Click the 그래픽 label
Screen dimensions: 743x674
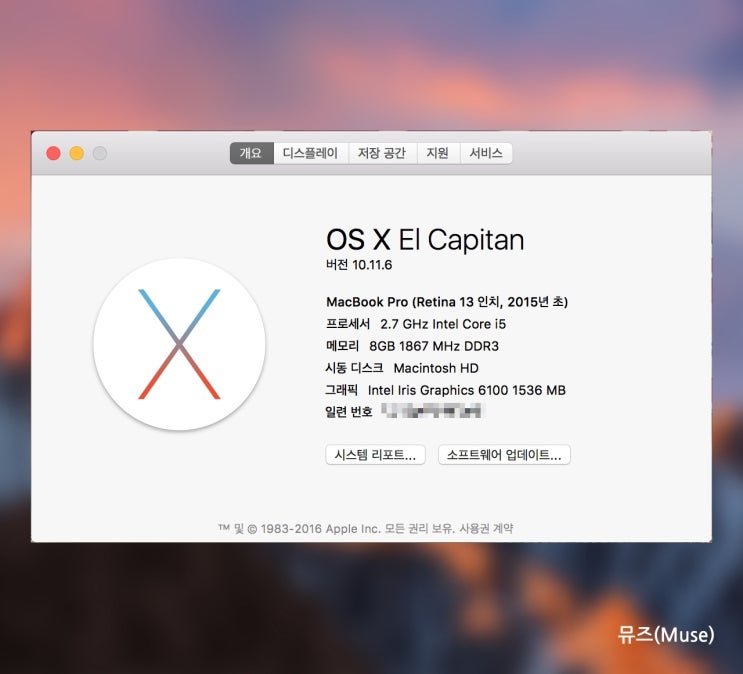tap(341, 391)
